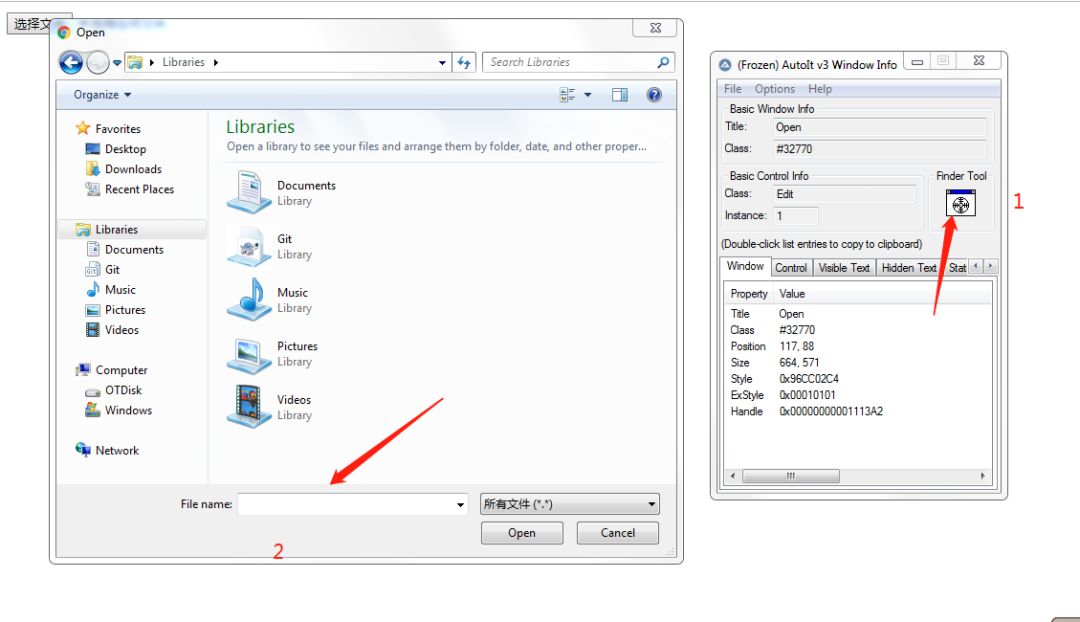Switch to the Visible Text tab
1080x622 pixels.
pos(845,267)
